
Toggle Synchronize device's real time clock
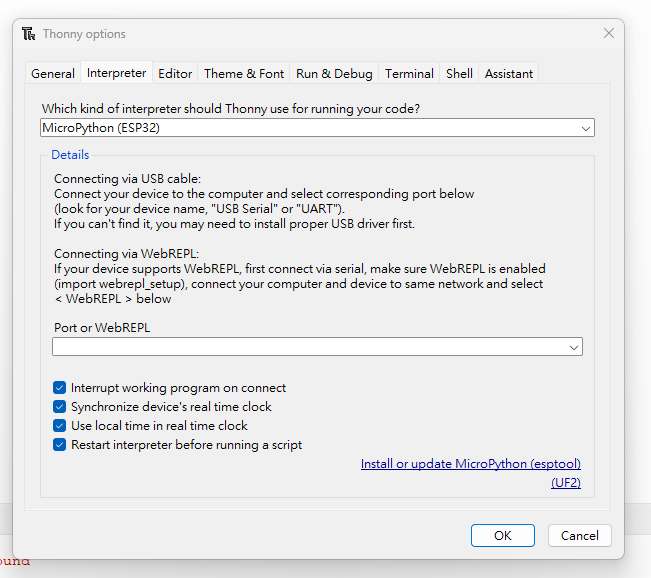tap(59, 407)
